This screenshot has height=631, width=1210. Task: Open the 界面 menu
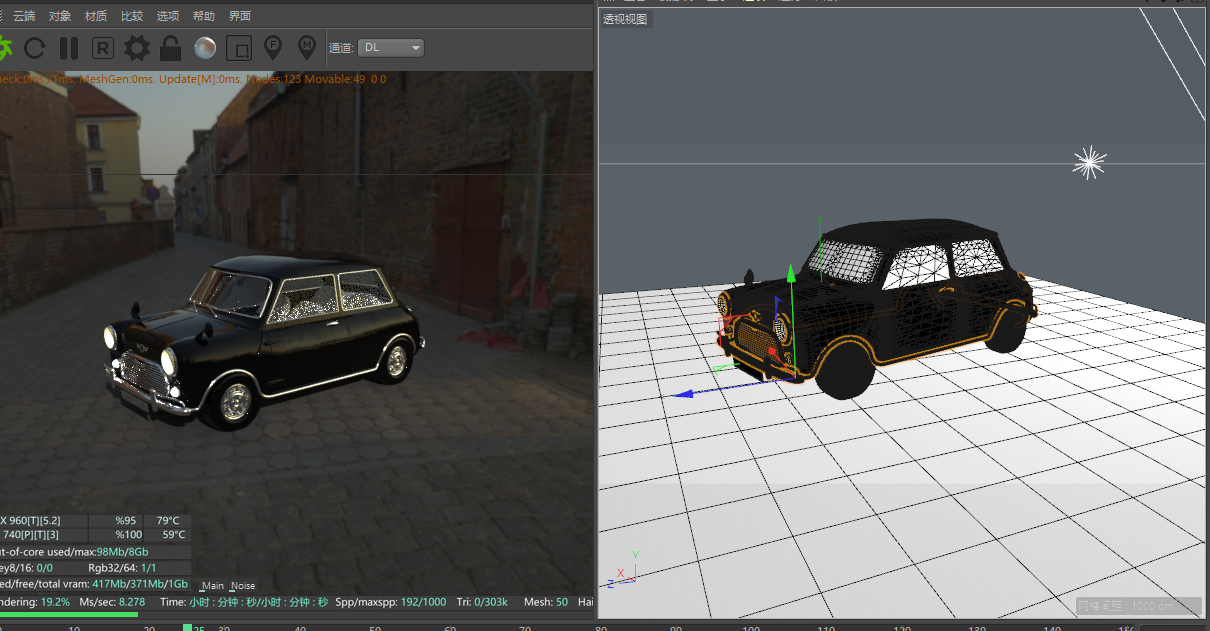(240, 16)
